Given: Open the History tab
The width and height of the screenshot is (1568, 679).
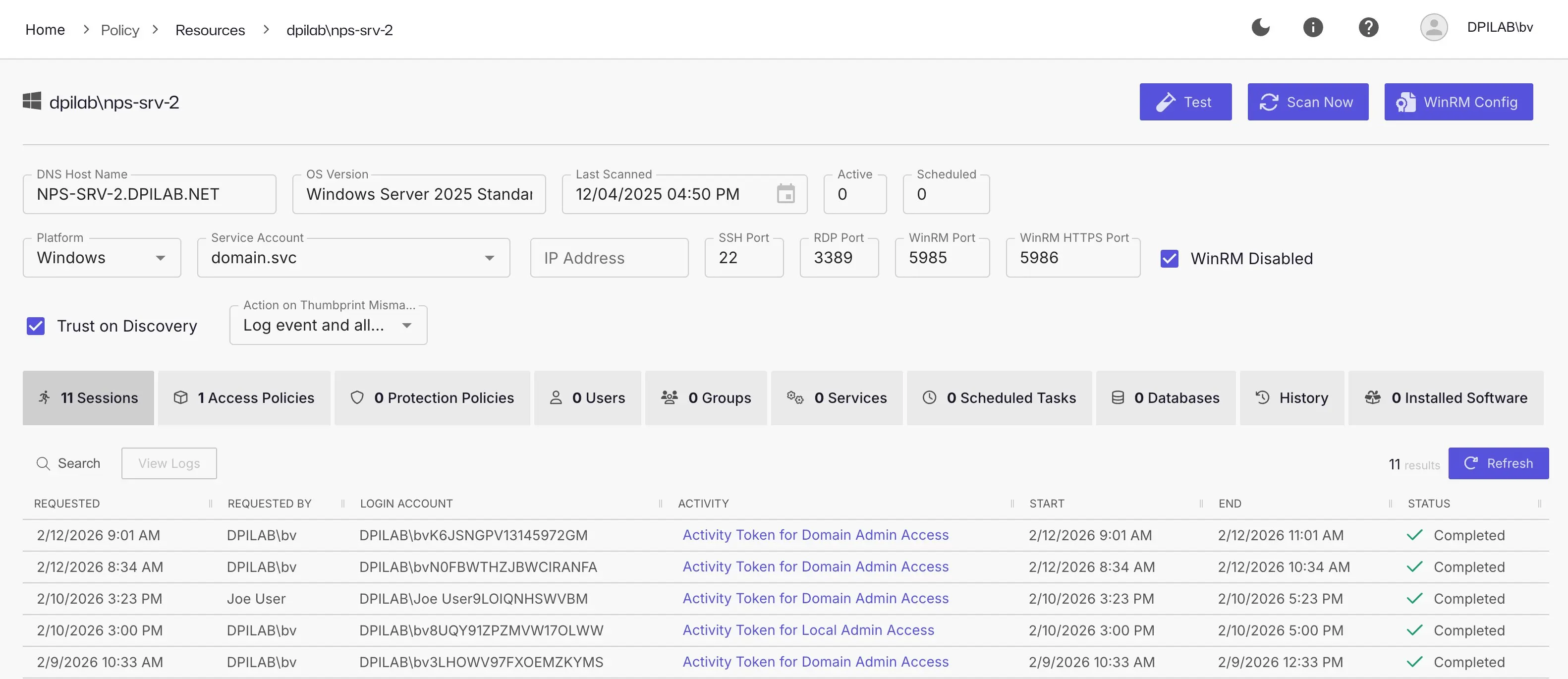Looking at the screenshot, I should coord(1291,397).
